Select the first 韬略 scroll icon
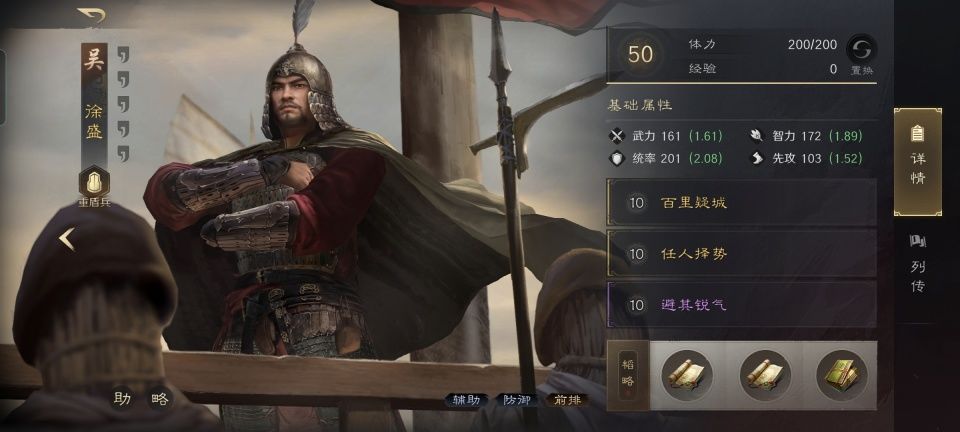 (687, 375)
